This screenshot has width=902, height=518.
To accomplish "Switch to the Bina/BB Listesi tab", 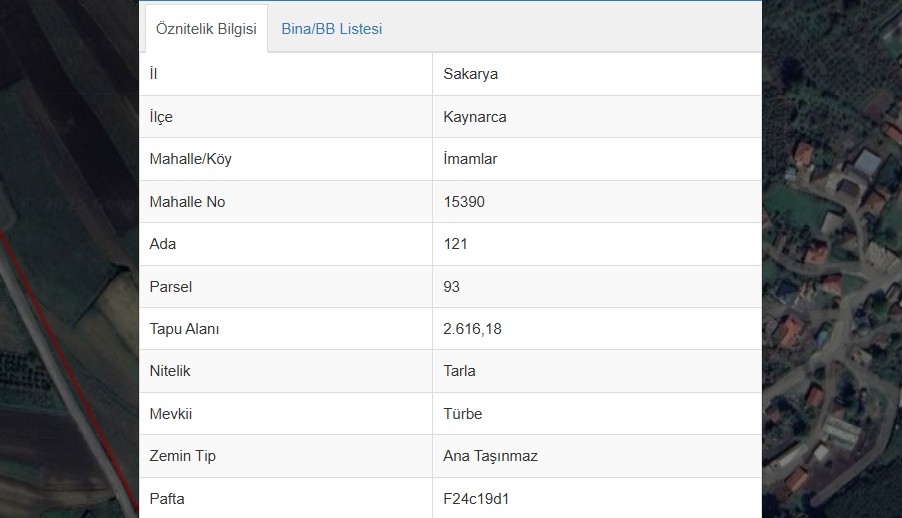I will pos(331,29).
